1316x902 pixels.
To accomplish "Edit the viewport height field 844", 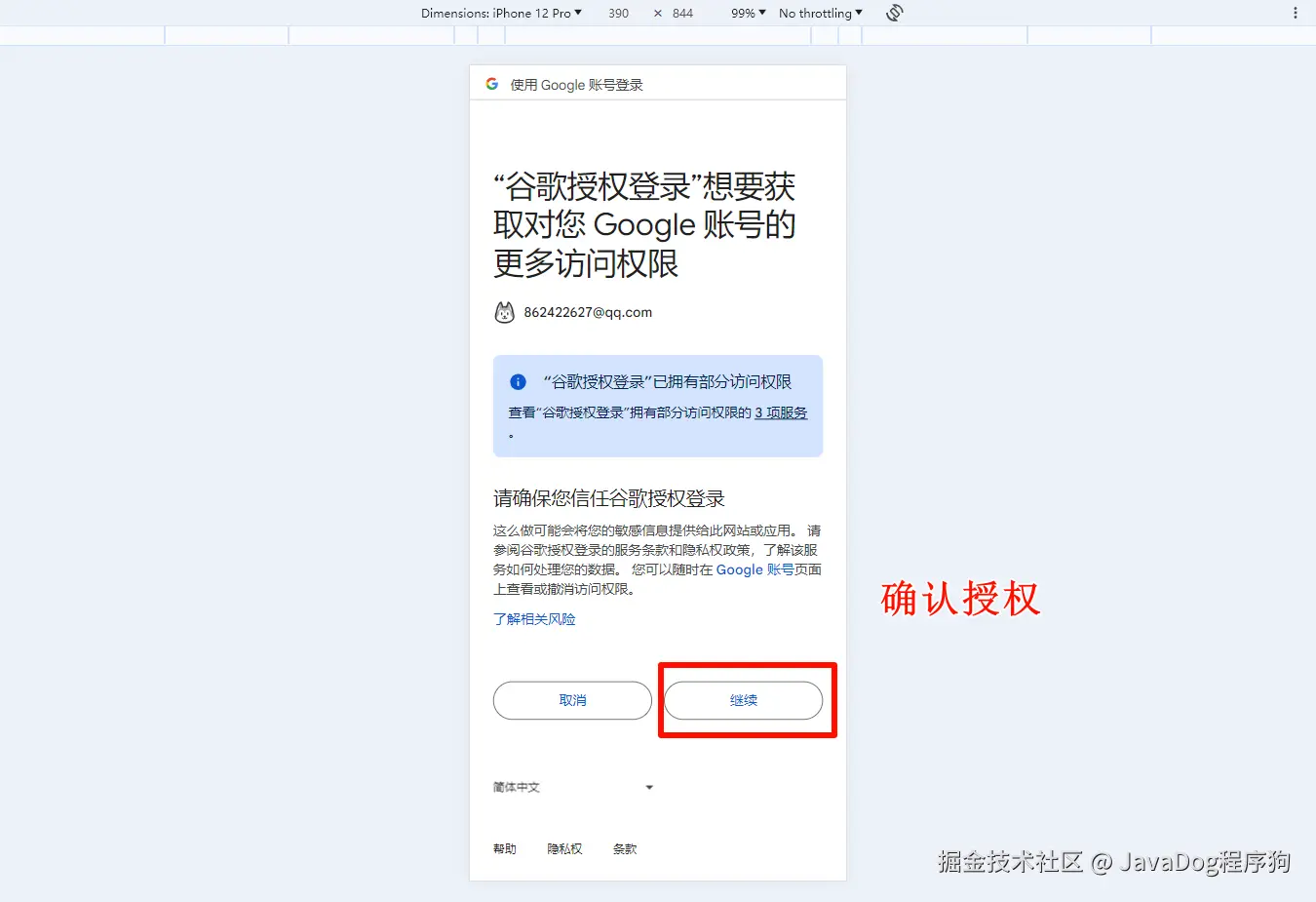I will [682, 13].
